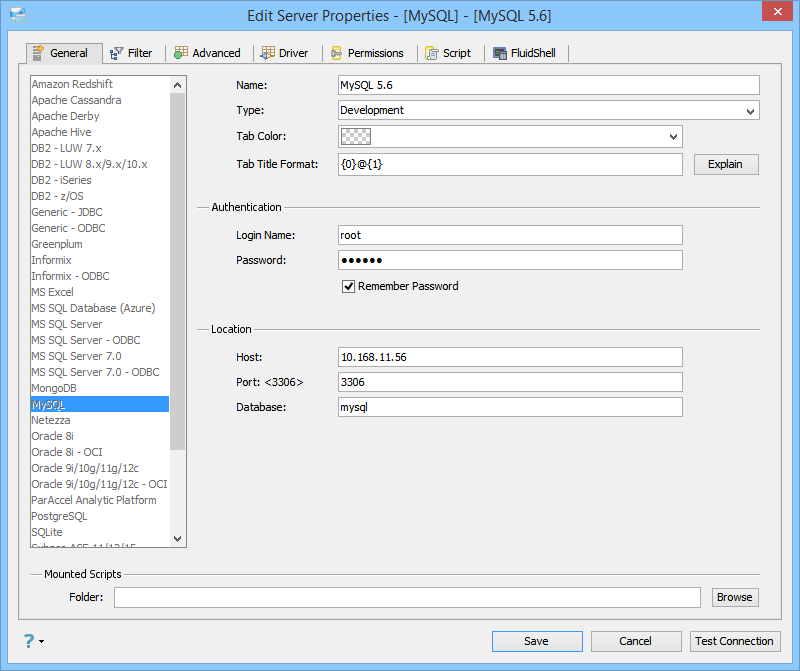Click the transparent Tab Color swatch
Image resolution: width=800 pixels, height=671 pixels.
[356, 137]
